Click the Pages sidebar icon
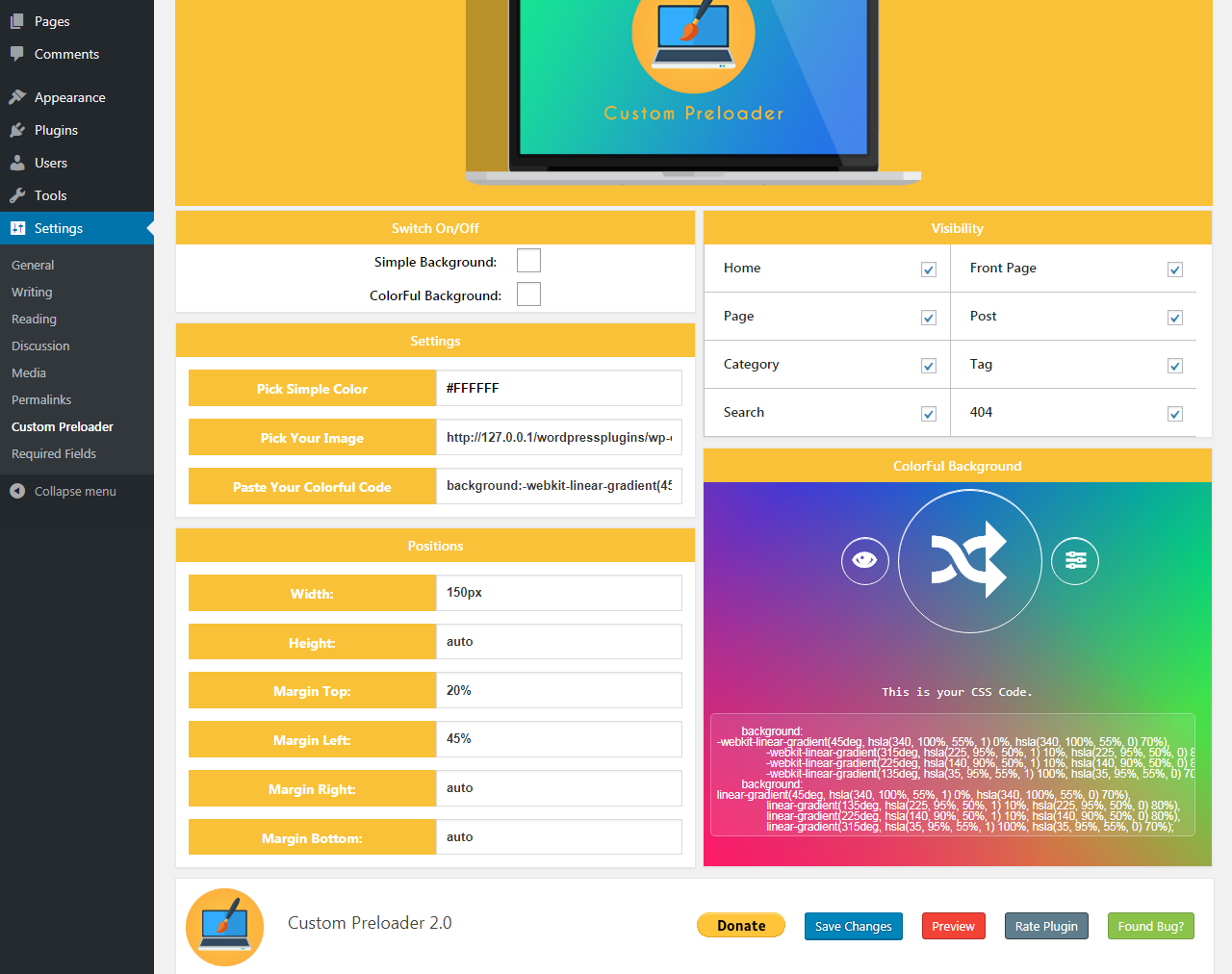The width and height of the screenshot is (1232, 974). (17, 21)
